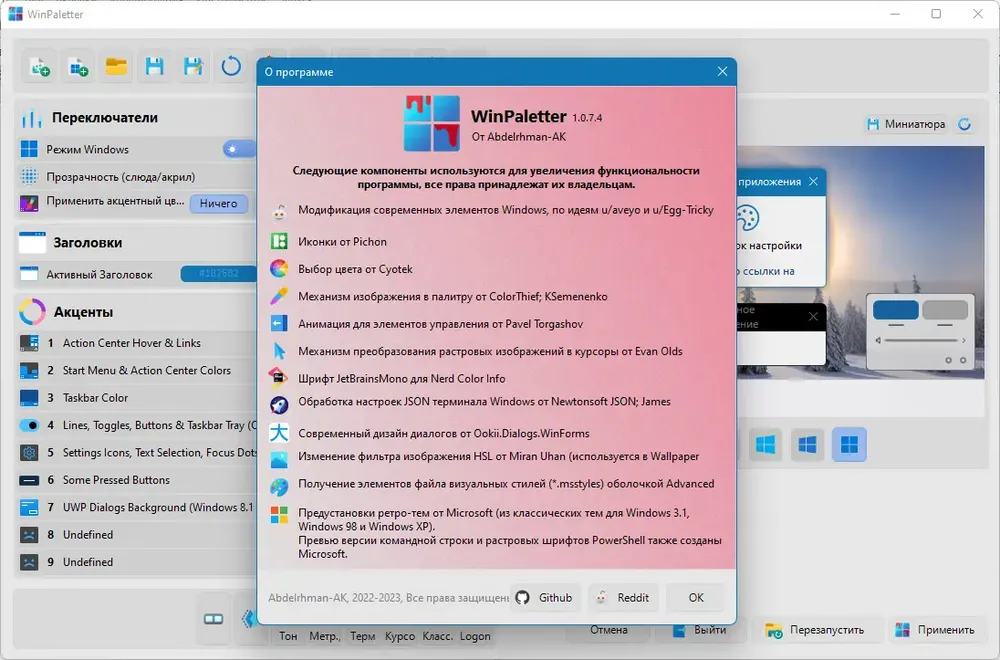Click the Ookii.Dialogs icon
Screen dimensions: 1000x660
click(279, 432)
